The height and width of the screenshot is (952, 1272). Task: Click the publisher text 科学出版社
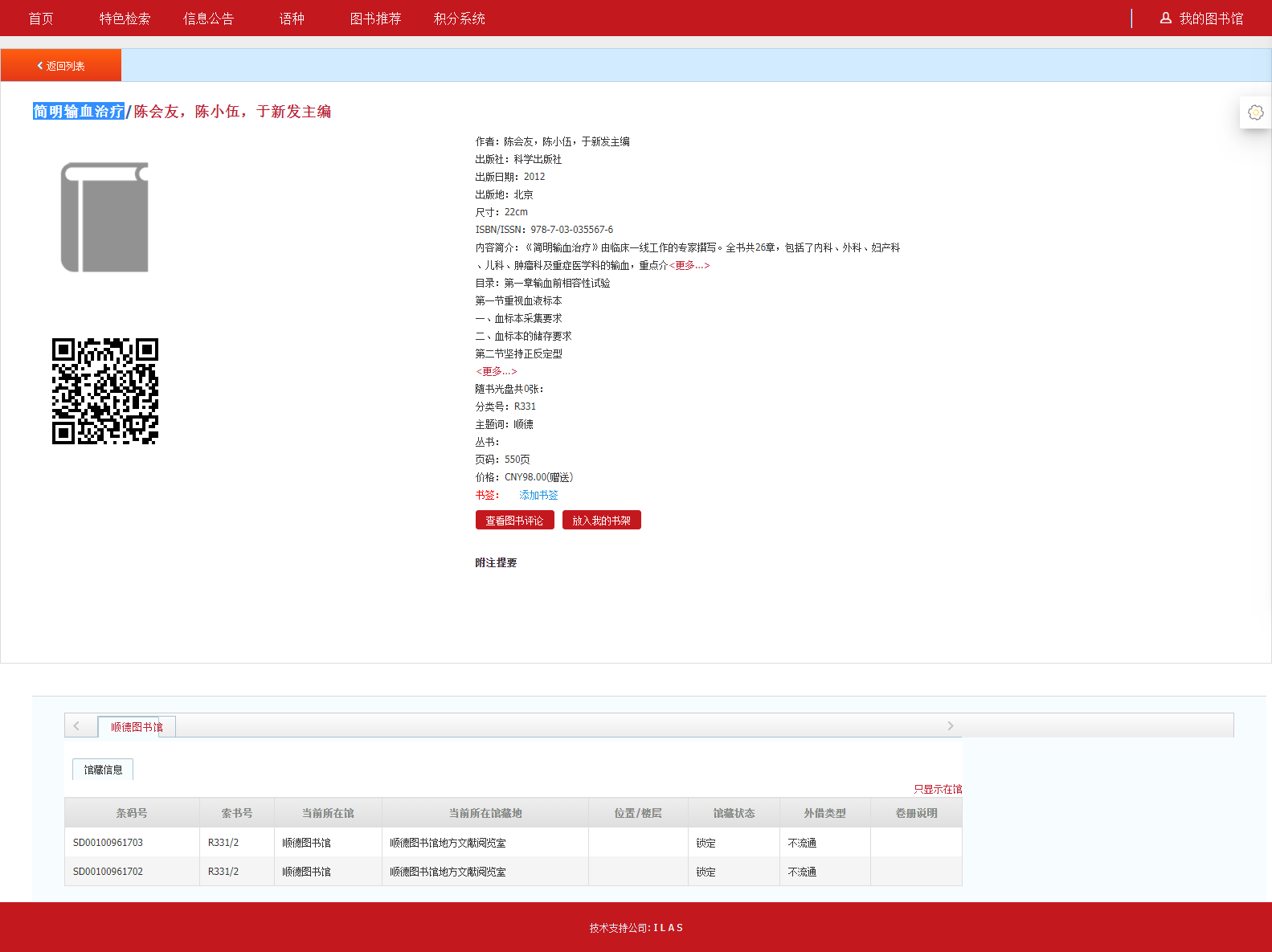tap(538, 159)
